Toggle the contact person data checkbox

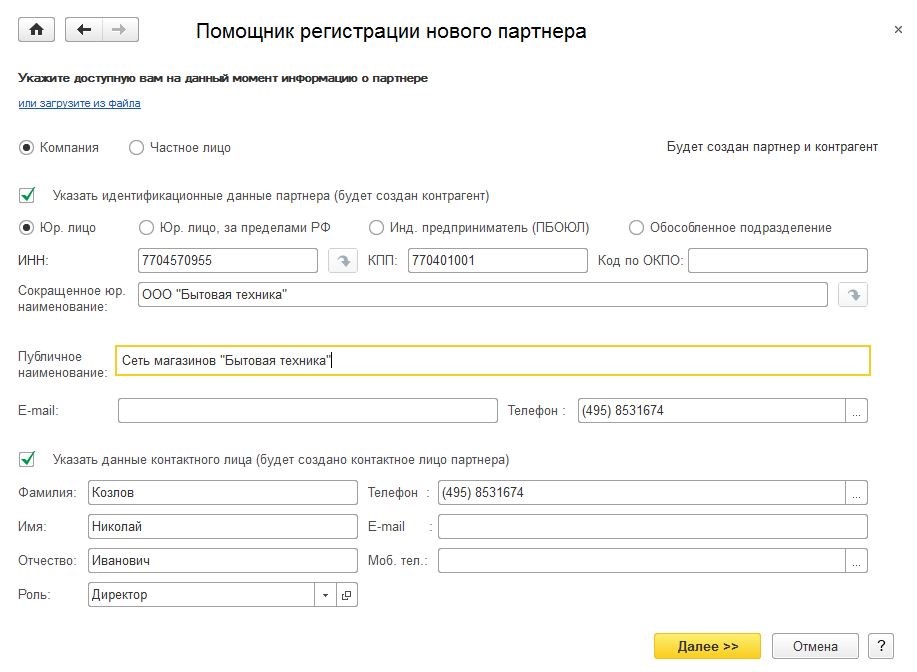pos(27,459)
